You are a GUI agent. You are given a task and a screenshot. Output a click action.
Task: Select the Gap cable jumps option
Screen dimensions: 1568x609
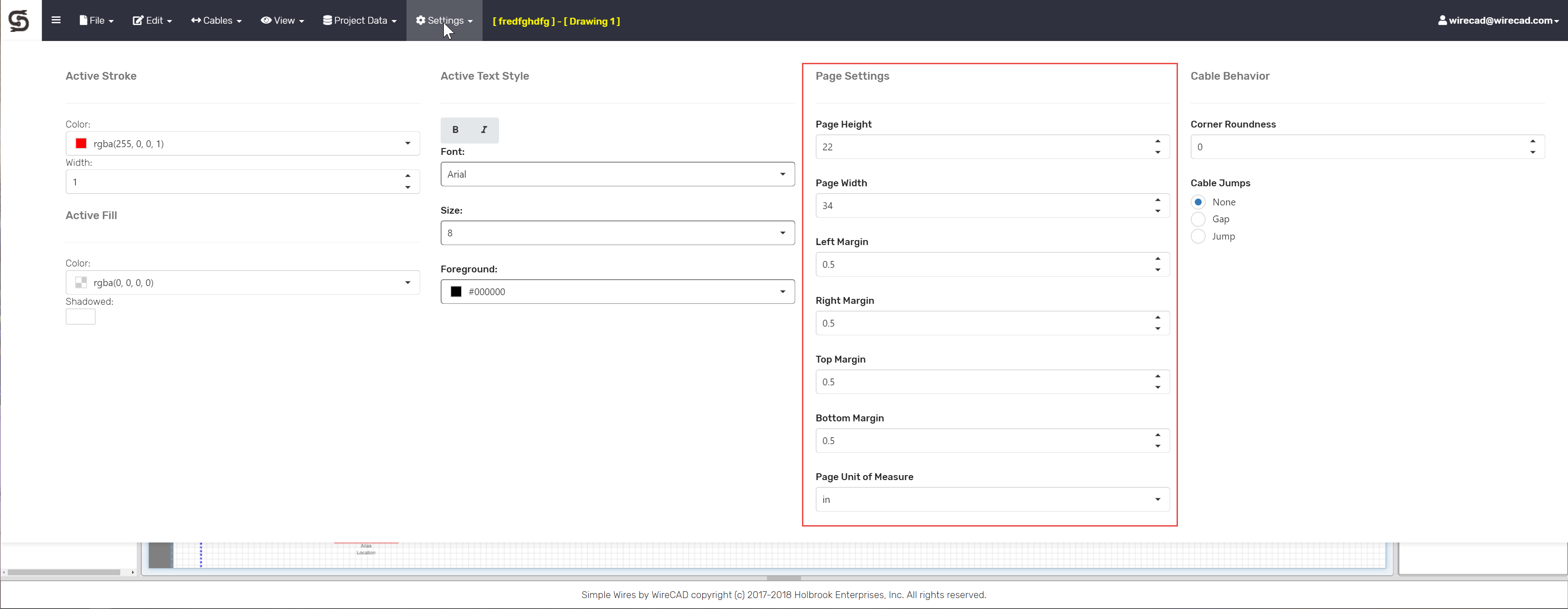(1198, 219)
